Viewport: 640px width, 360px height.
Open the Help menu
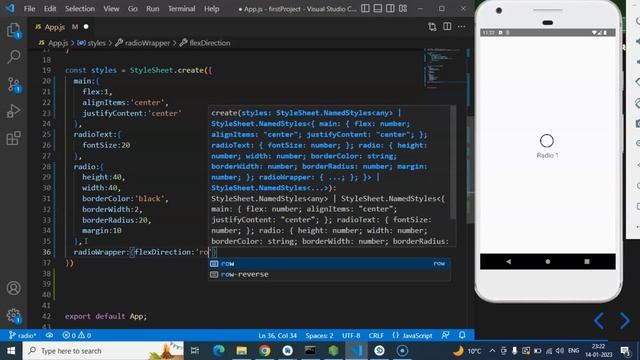[x=211, y=9]
